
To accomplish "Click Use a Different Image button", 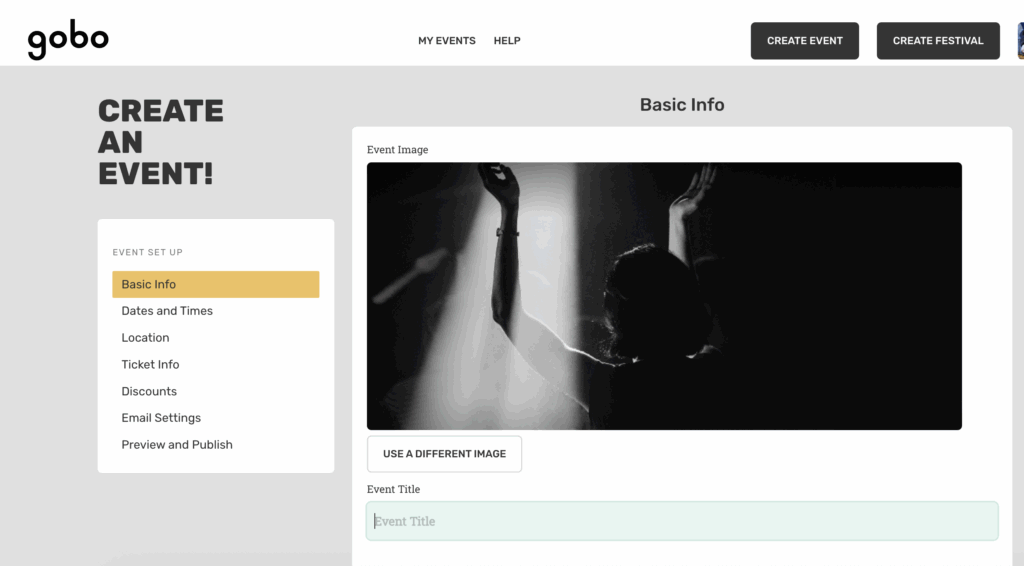I will [x=444, y=454].
